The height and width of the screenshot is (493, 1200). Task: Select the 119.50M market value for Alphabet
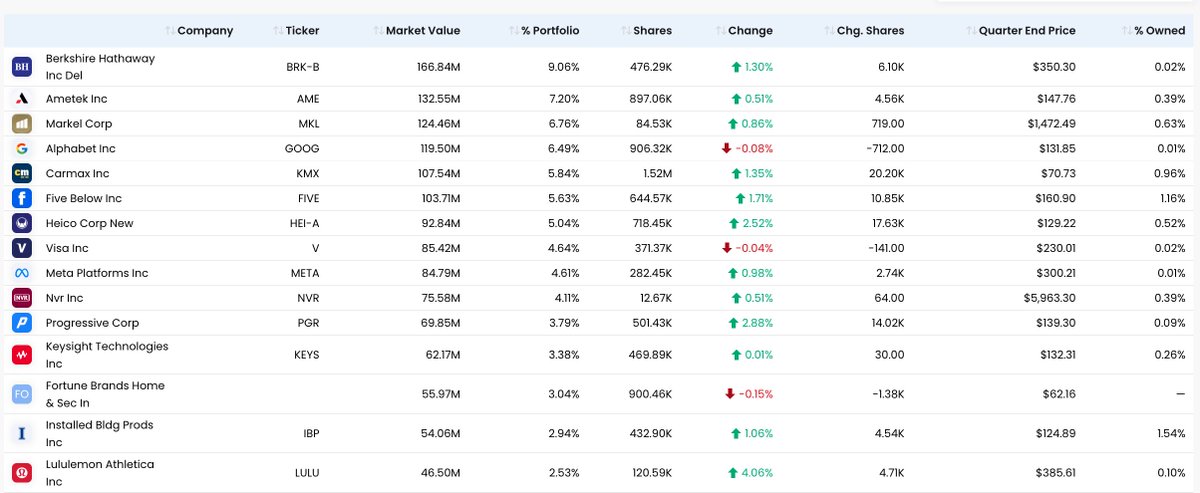(439, 149)
